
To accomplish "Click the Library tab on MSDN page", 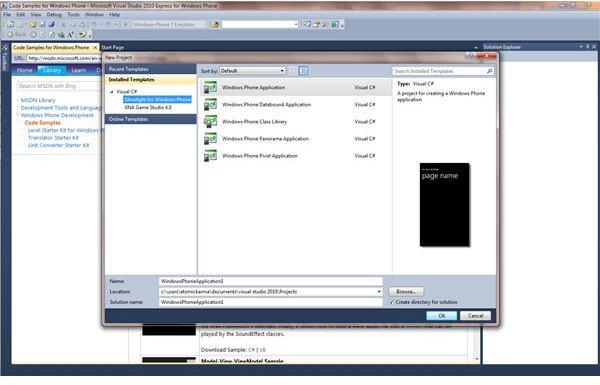I will pyautogui.click(x=52, y=70).
